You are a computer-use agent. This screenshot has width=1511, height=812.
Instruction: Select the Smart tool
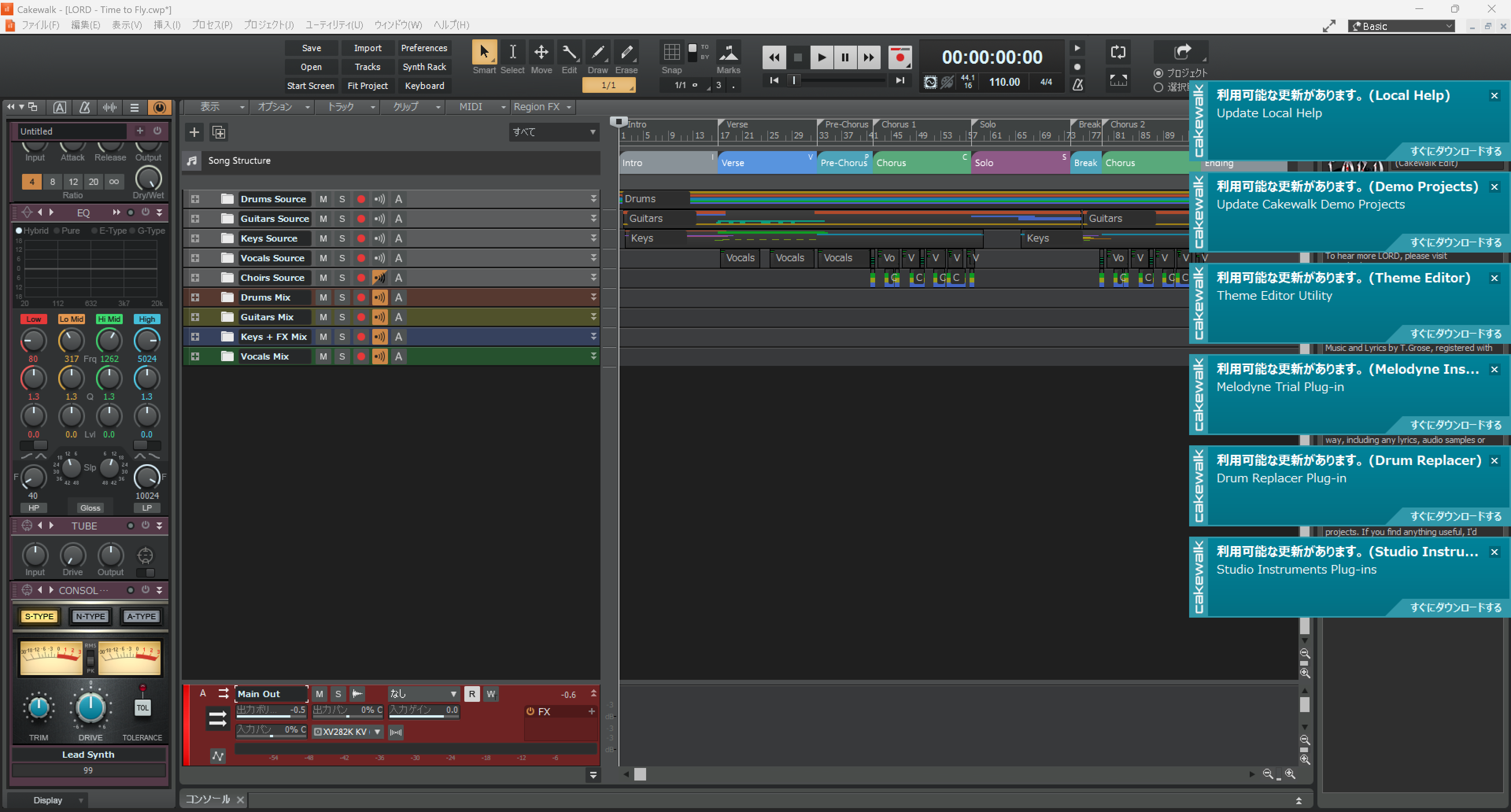[x=484, y=57]
